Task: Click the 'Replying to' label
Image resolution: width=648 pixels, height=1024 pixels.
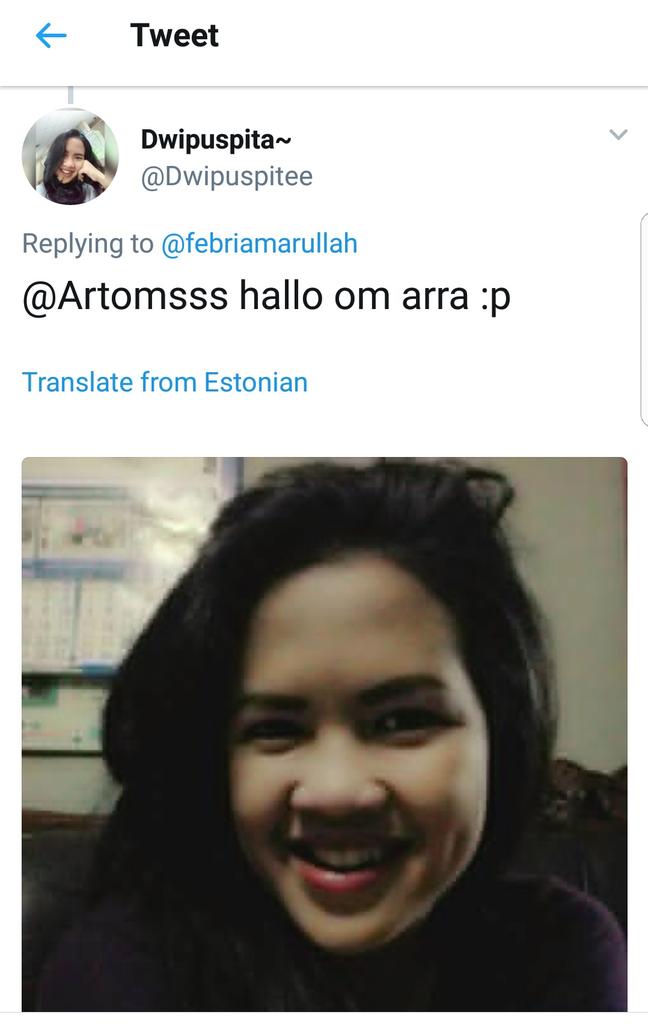Action: [x=88, y=244]
